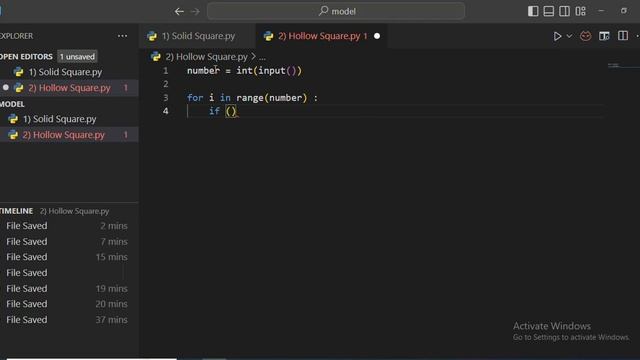Open the Explorer more actions menu

coord(122,36)
